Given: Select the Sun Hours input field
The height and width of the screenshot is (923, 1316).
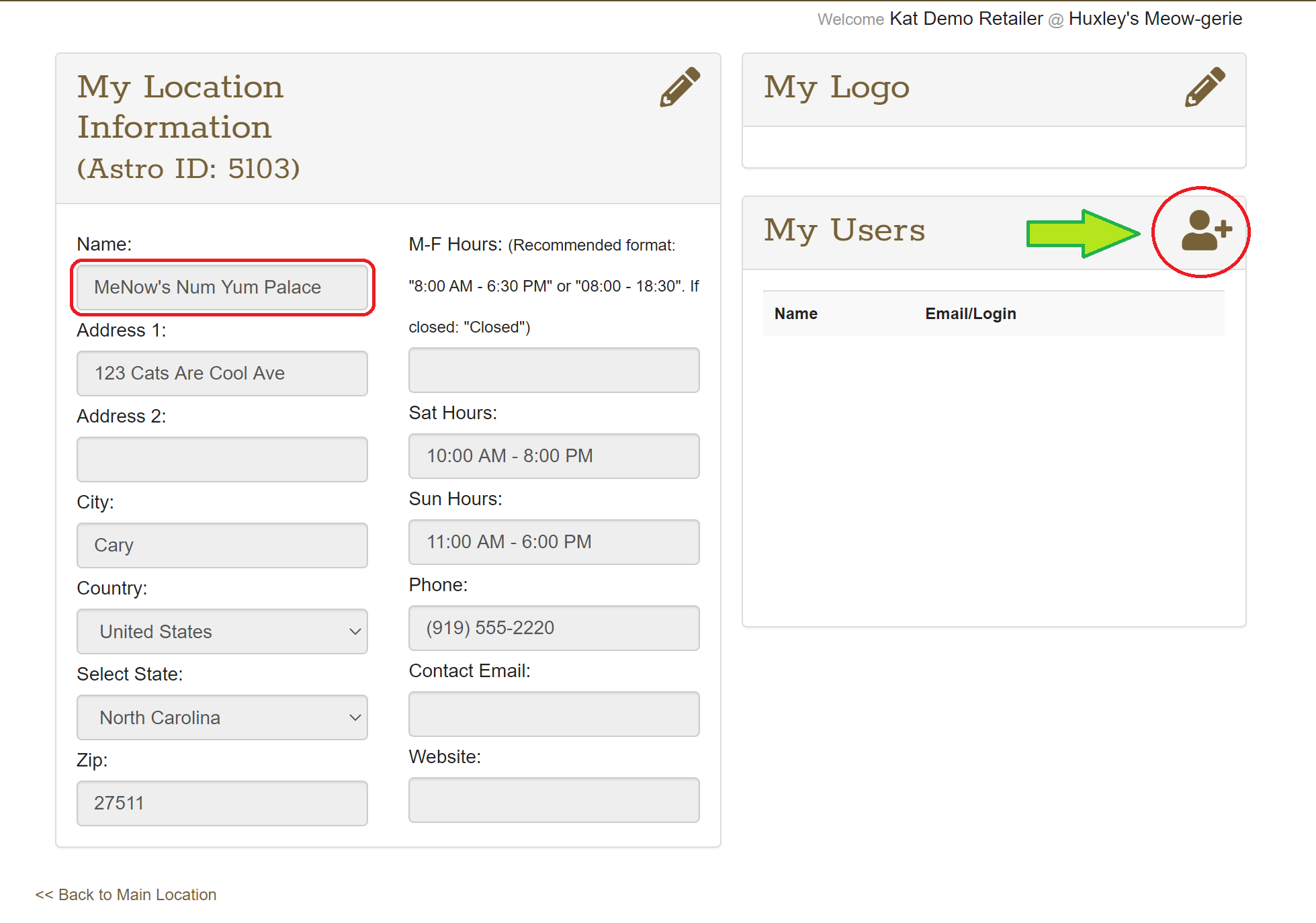Looking at the screenshot, I should pyautogui.click(x=554, y=542).
